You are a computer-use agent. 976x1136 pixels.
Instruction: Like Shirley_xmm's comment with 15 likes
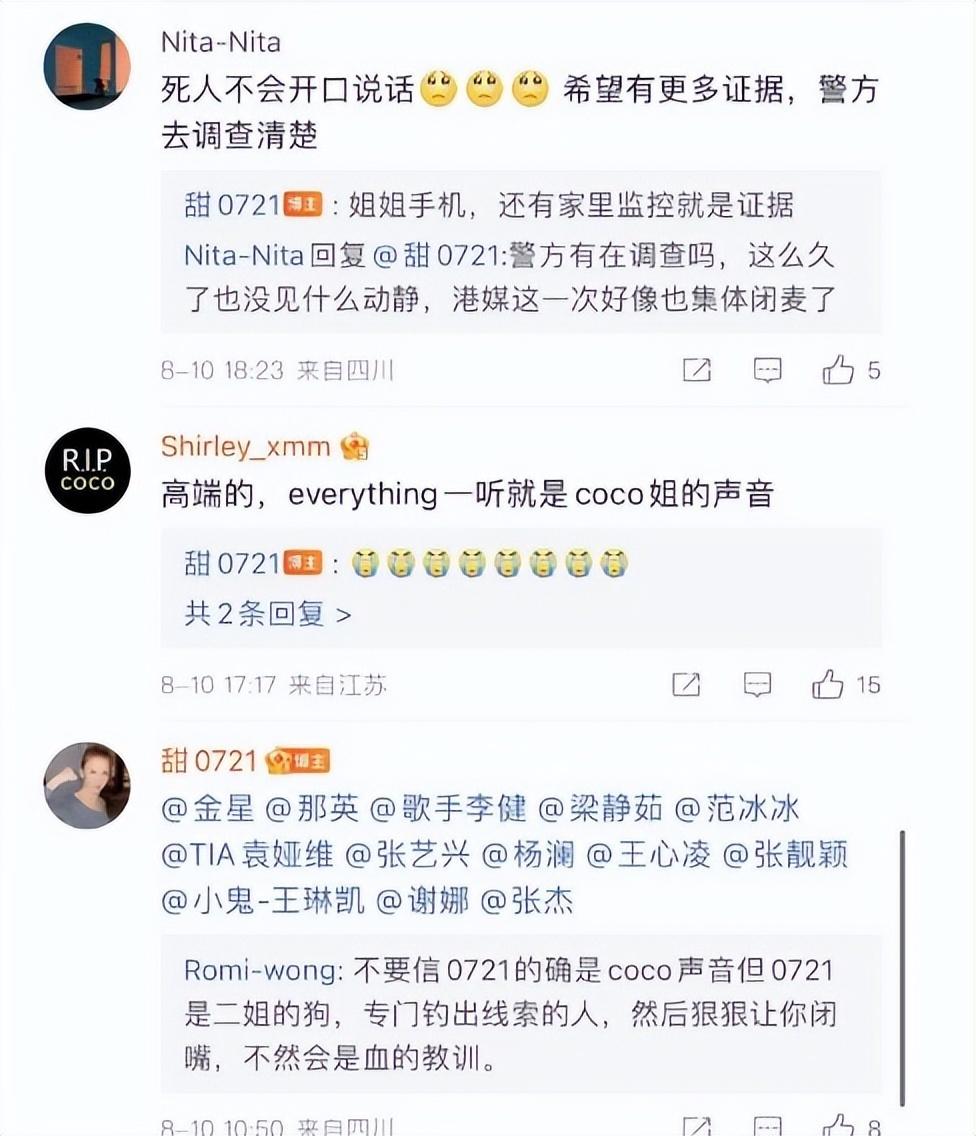coord(827,684)
